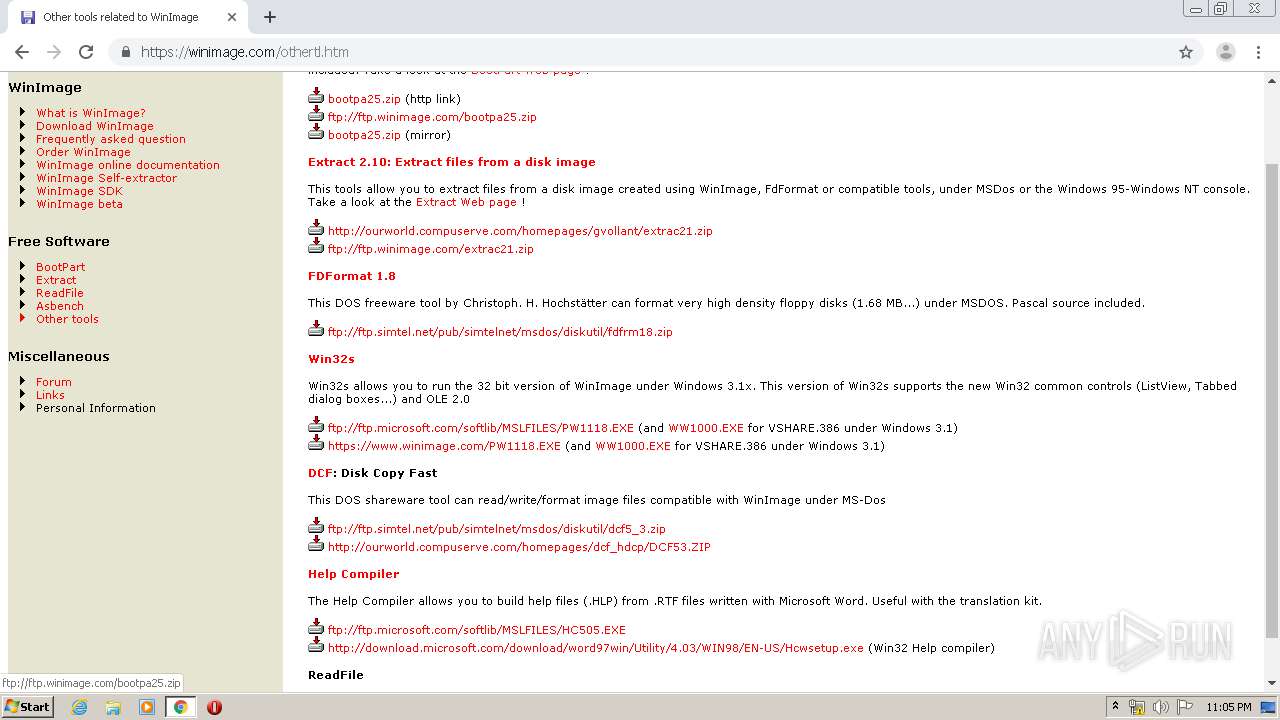The width and height of the screenshot is (1280, 720).
Task: Open 'Frequently asked question' sidebar link
Action: point(111,139)
